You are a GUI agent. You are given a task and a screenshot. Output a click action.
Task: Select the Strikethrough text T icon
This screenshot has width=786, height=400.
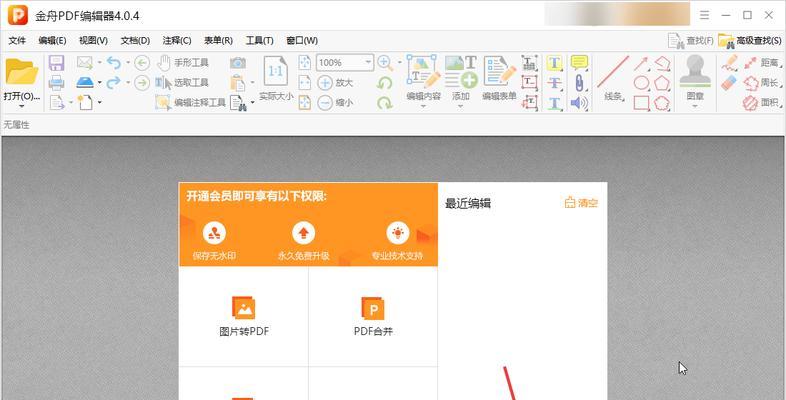click(x=554, y=83)
